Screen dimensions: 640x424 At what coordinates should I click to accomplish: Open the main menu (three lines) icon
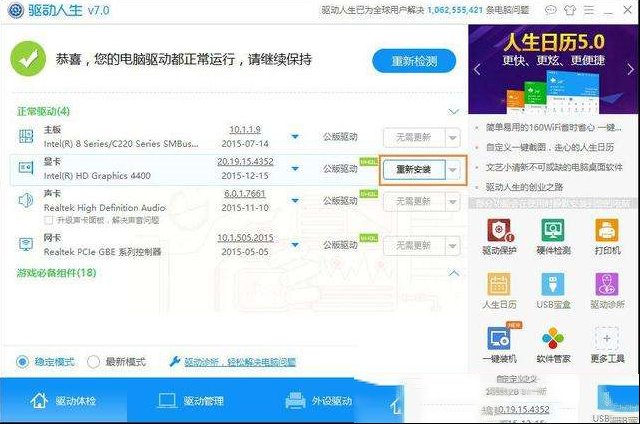click(589, 10)
